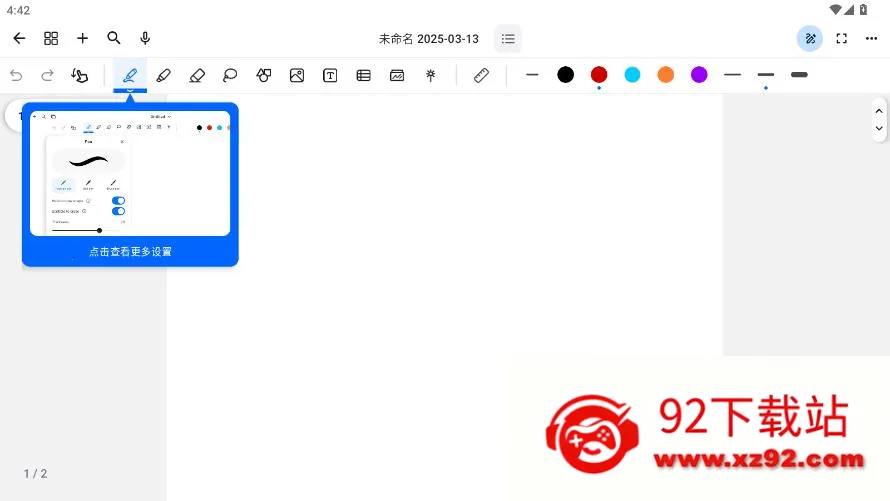The image size is (890, 501).
Task: Add a new page with plus icon
Action: coord(82,39)
